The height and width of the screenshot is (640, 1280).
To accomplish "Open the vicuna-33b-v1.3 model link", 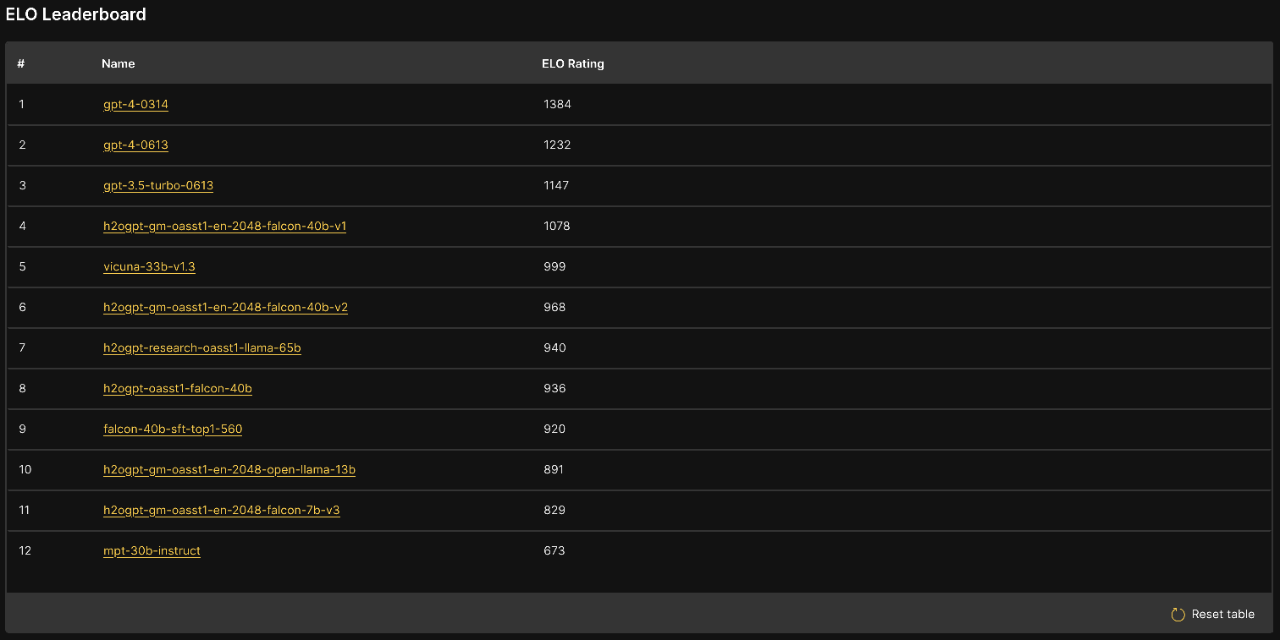I will [x=149, y=266].
